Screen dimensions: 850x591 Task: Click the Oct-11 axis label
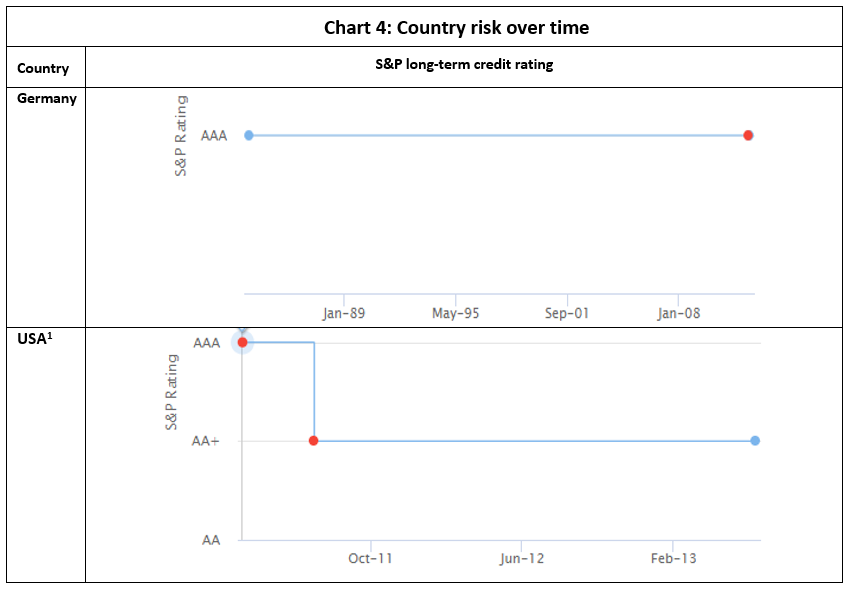click(369, 558)
